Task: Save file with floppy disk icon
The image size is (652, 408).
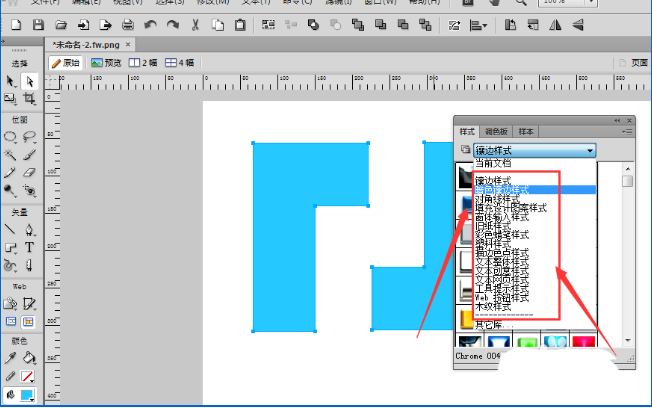Action: point(38,25)
